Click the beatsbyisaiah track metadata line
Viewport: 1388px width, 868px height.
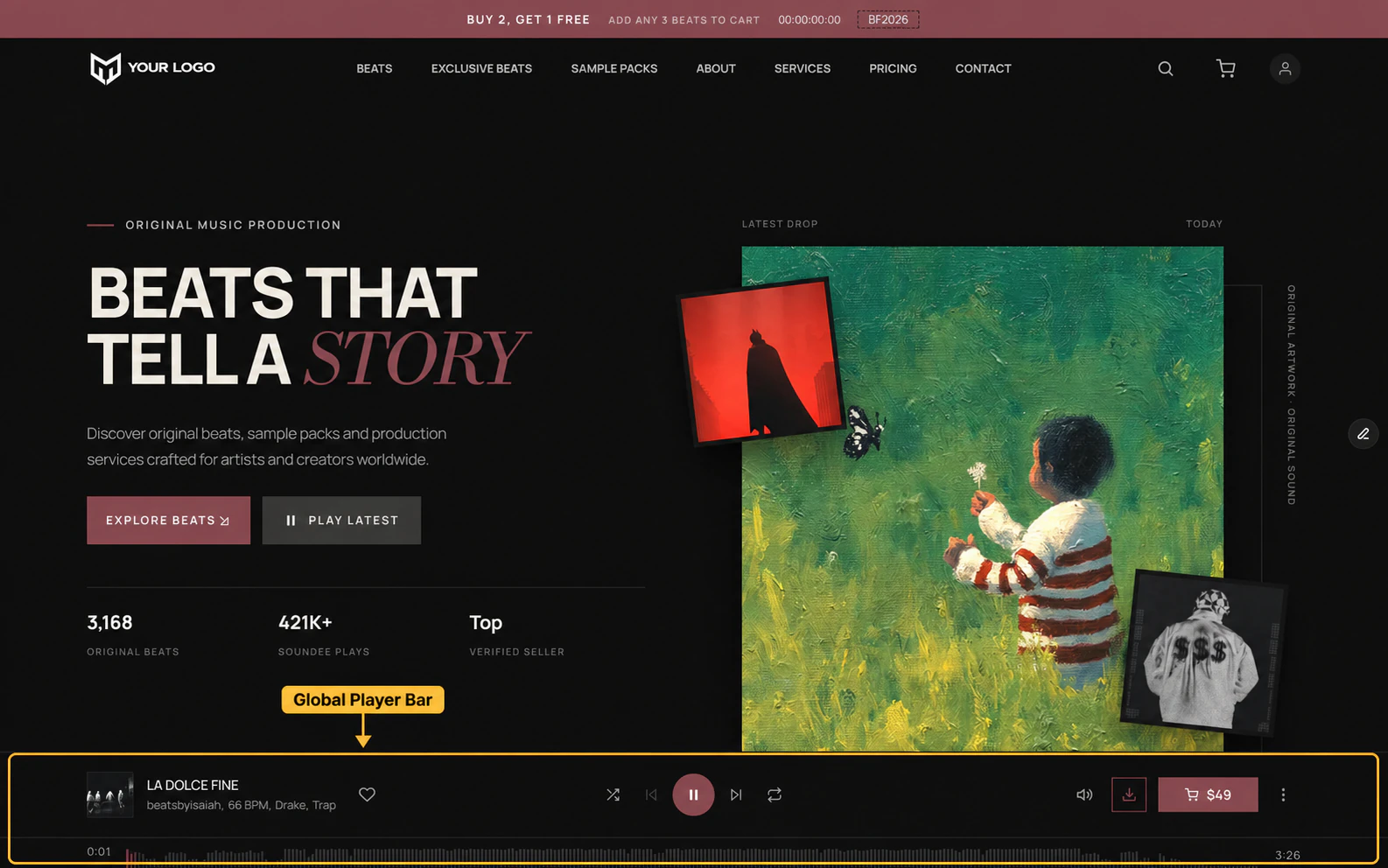click(x=242, y=805)
